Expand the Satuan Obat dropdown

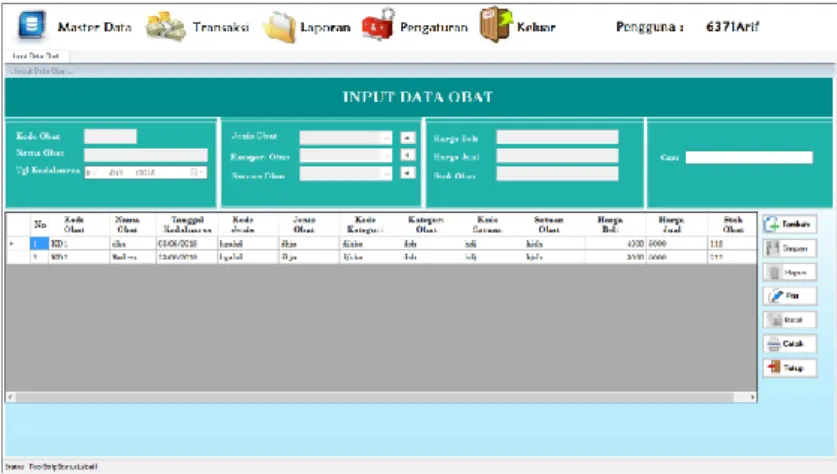[x=386, y=174]
